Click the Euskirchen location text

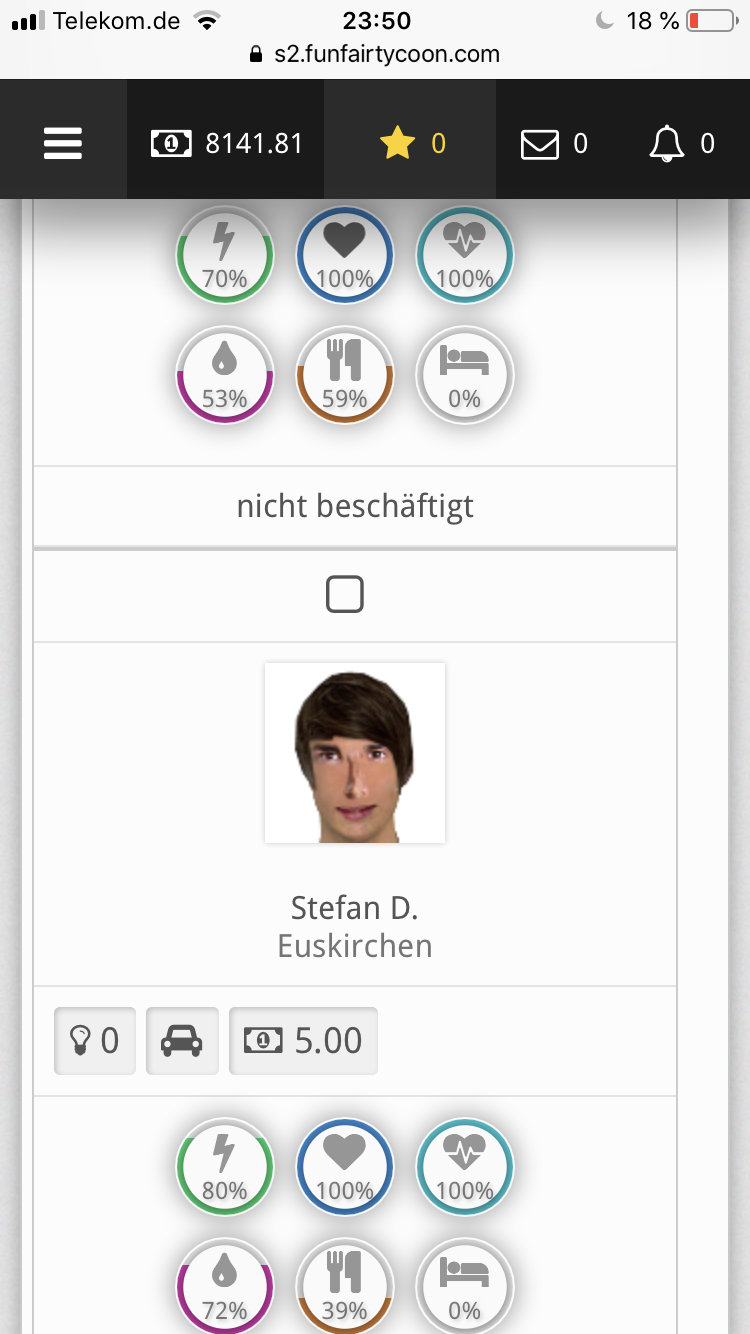click(355, 946)
